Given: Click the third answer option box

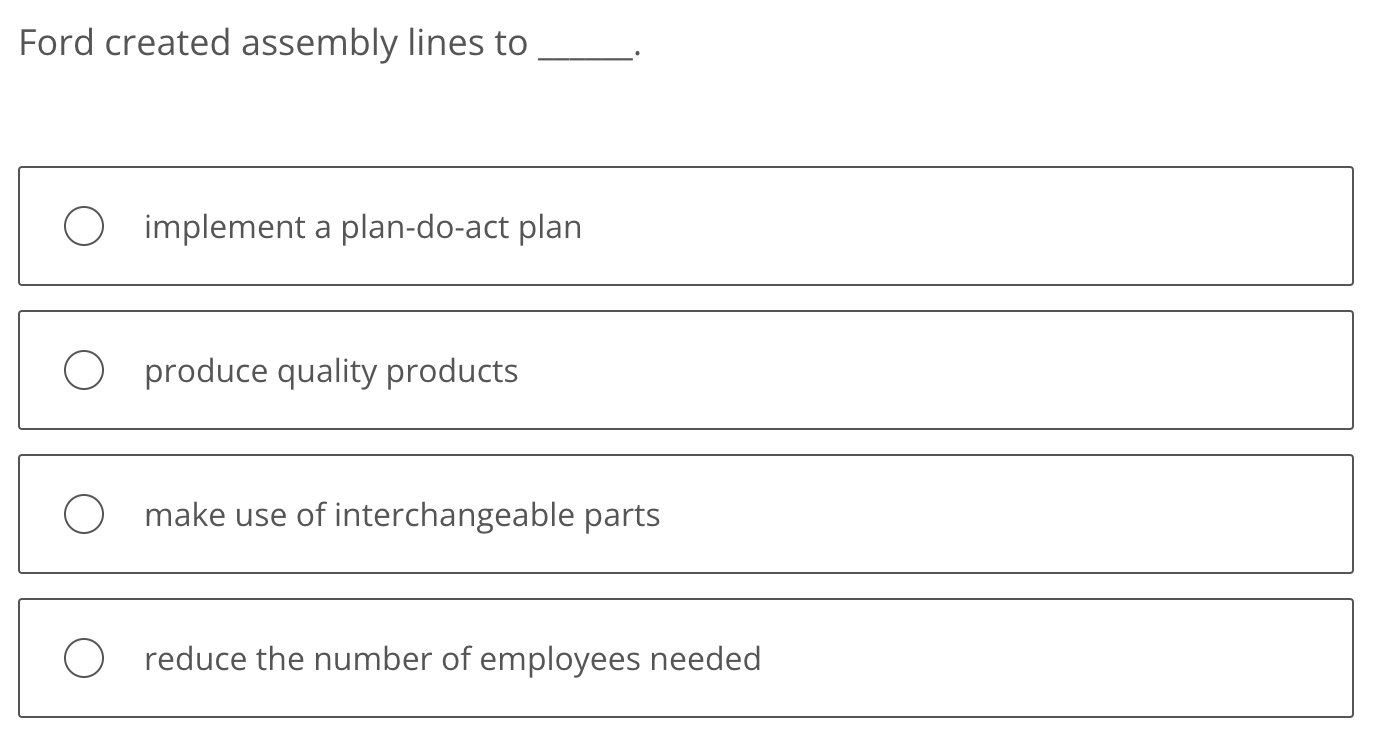Looking at the screenshot, I should [x=686, y=513].
